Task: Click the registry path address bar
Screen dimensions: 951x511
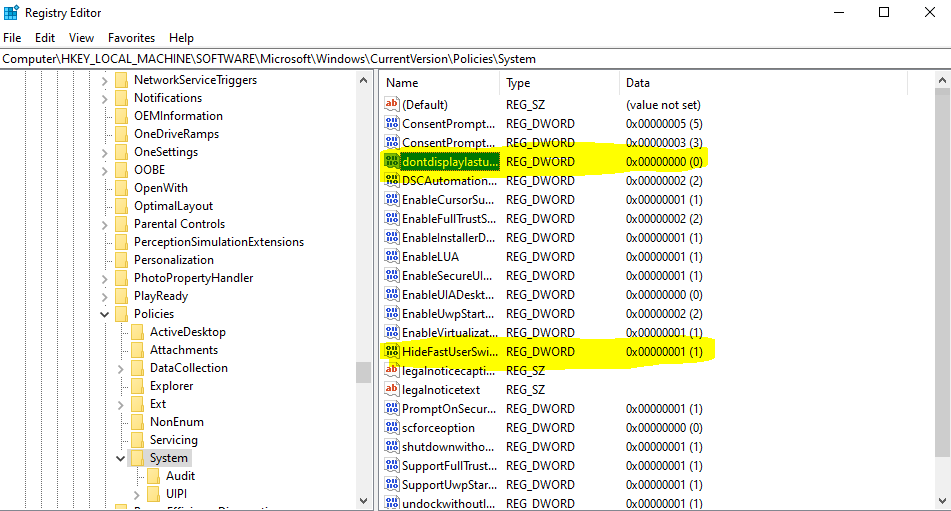Action: (476, 59)
